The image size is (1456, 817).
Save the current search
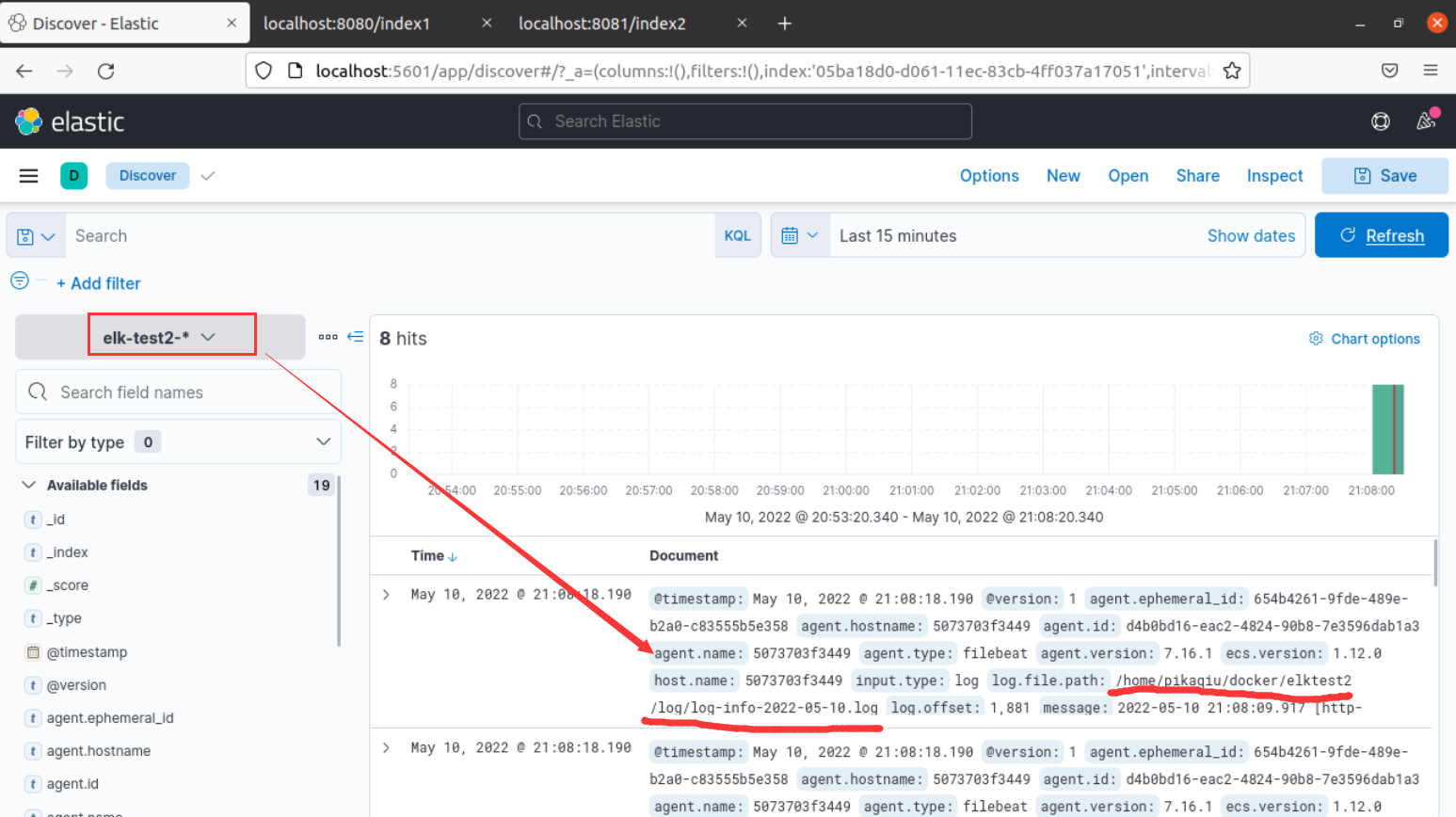[1384, 176]
